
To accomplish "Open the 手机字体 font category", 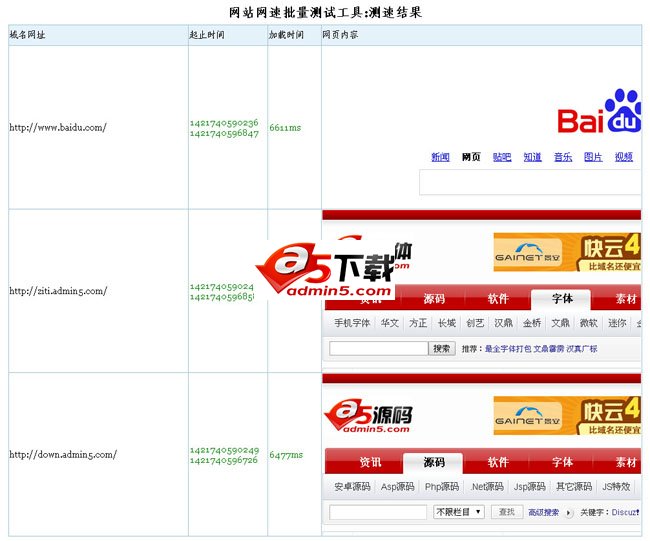I will [352, 323].
